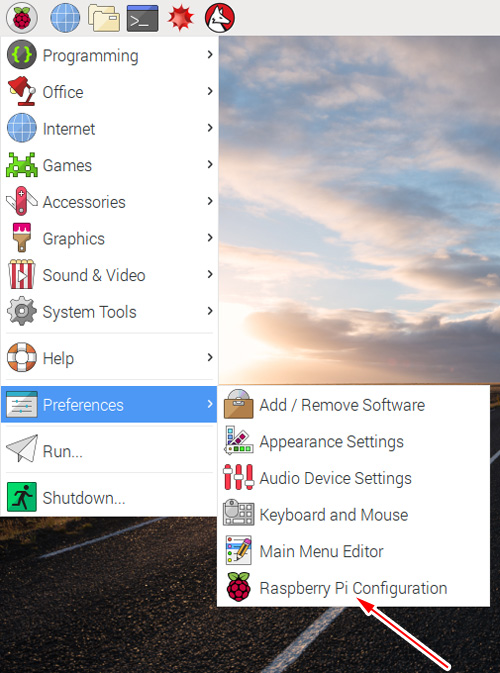Expand the Programming submenu arrow
The width and height of the screenshot is (500, 673).
(x=210, y=55)
